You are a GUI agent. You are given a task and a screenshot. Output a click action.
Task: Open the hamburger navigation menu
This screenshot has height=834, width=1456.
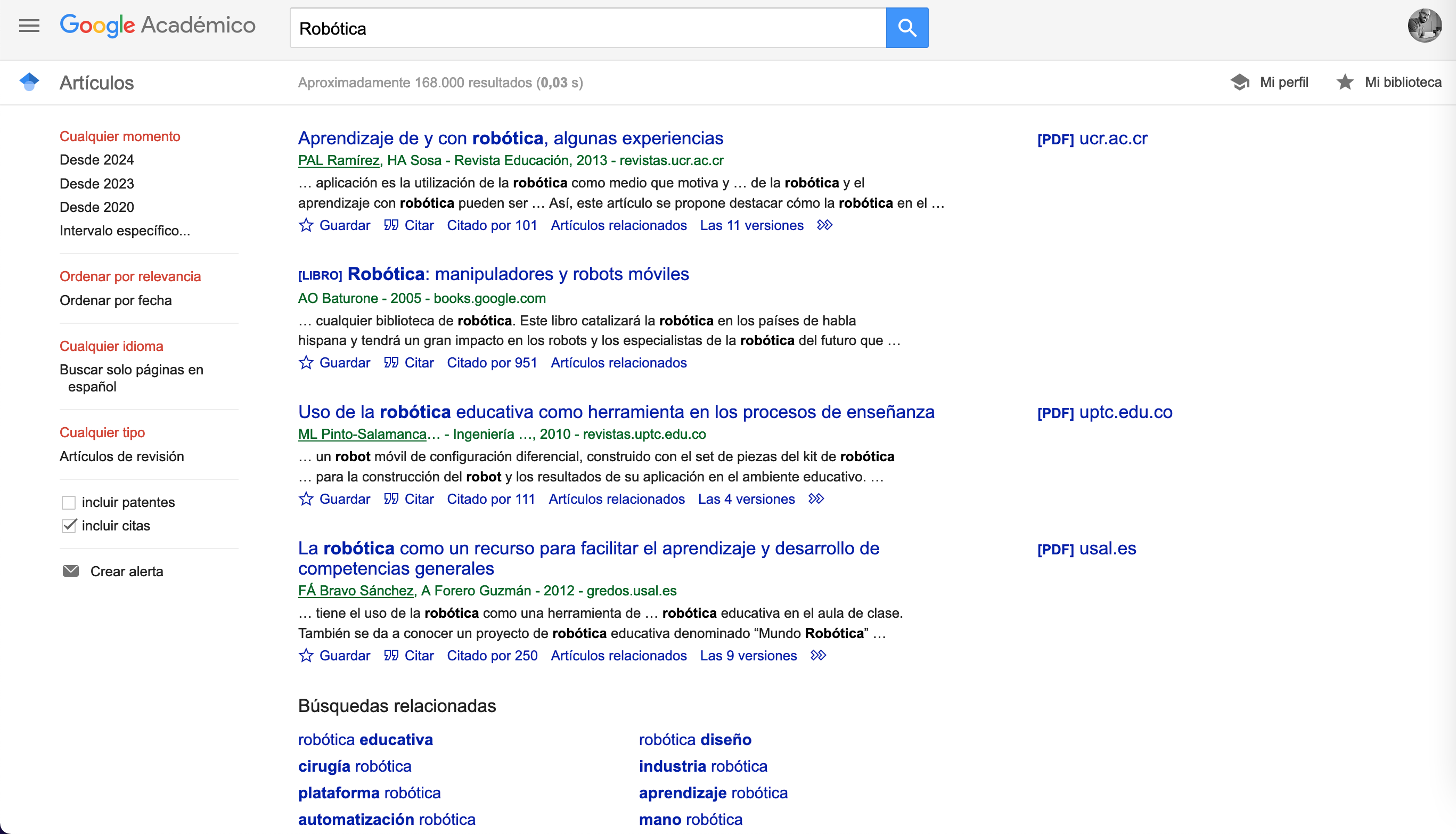click(29, 25)
